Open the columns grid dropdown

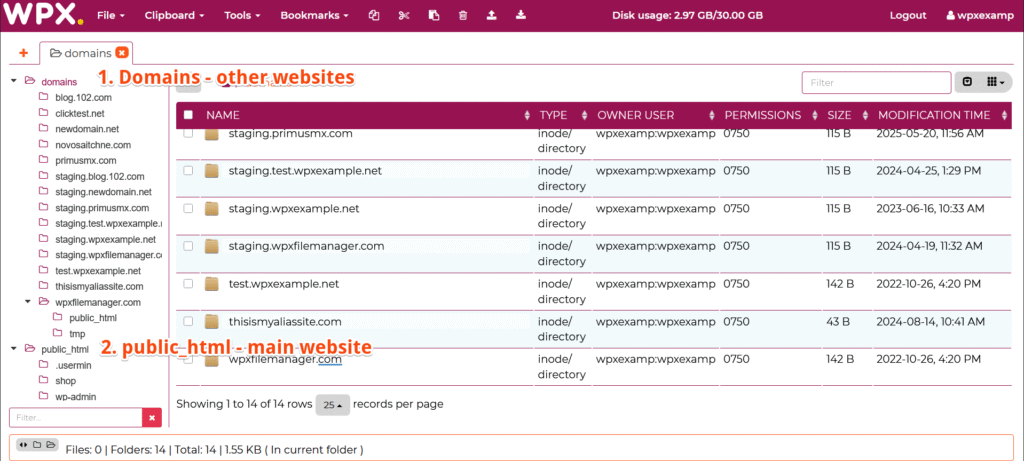995,82
